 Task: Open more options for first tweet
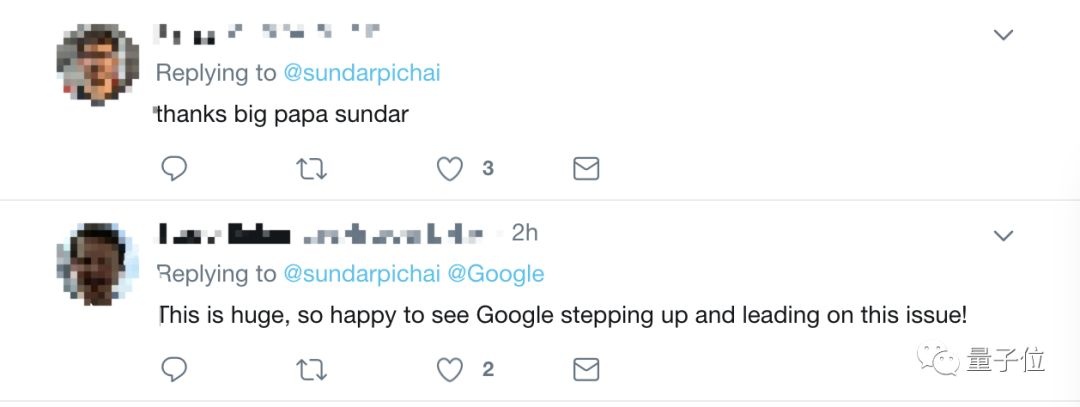[x=1003, y=35]
